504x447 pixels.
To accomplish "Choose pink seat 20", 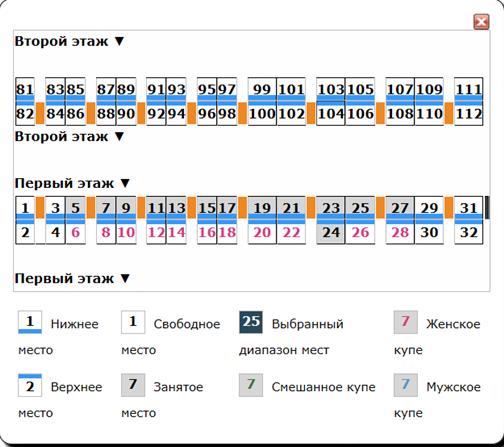I will 262,232.
